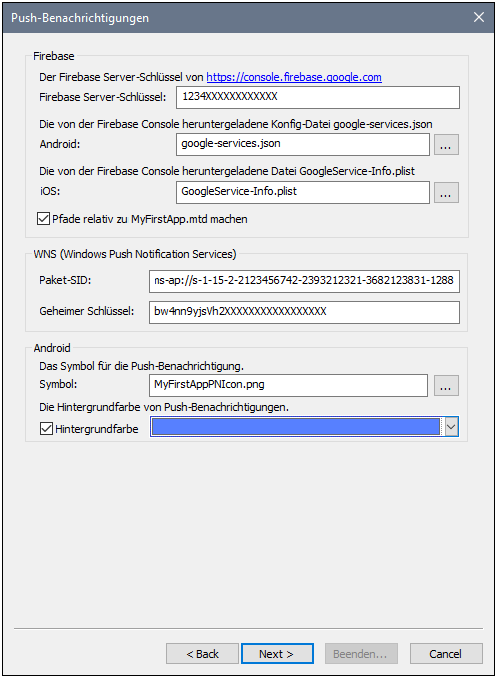
Task: Click the WNS (Windows Push Notification Services) heading
Action: [135, 254]
